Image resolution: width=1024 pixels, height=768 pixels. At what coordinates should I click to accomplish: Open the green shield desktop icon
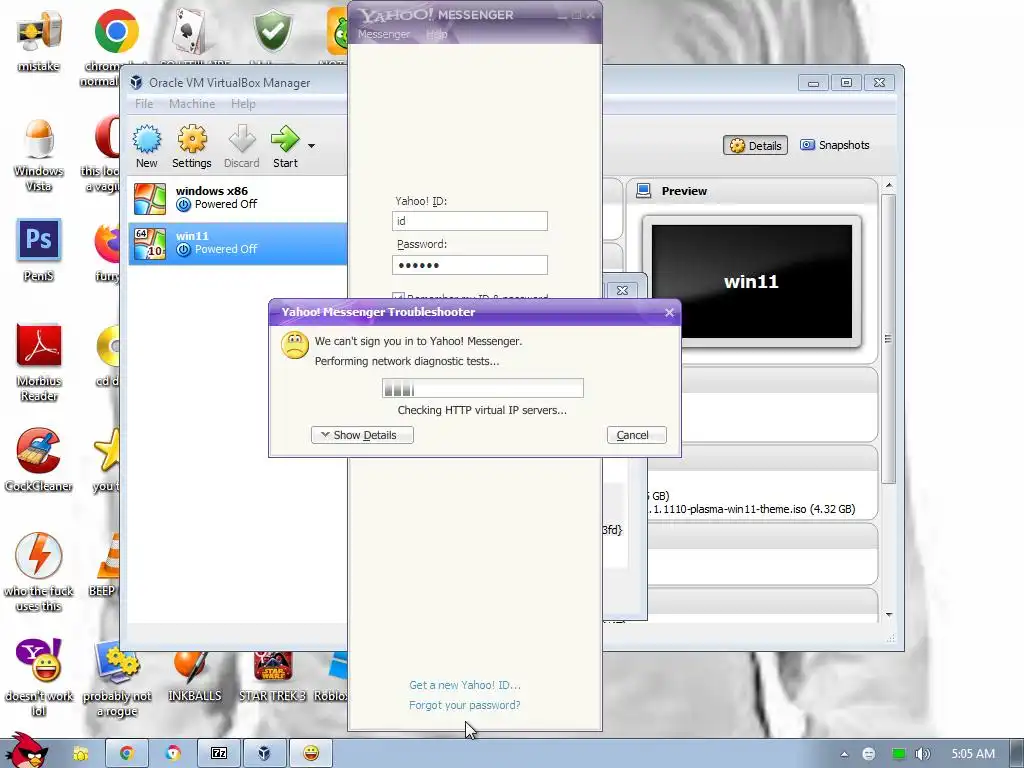pyautogui.click(x=272, y=31)
